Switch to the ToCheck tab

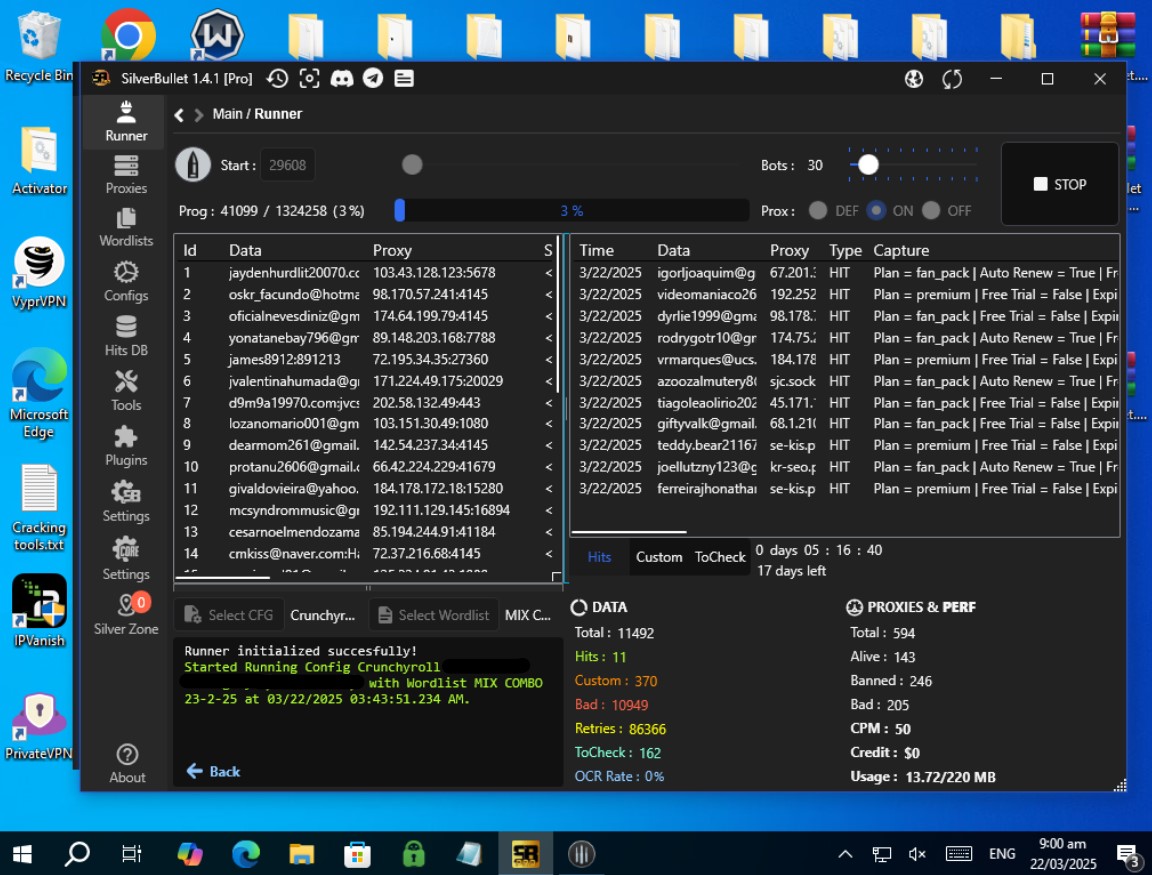click(x=720, y=557)
